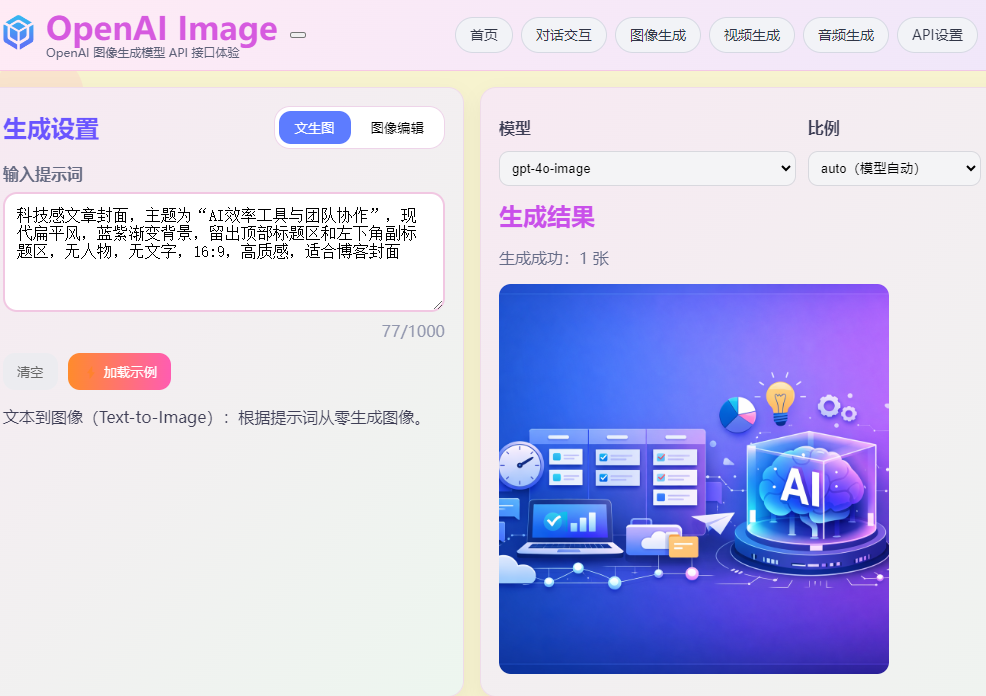The width and height of the screenshot is (986, 696).
Task: Go to the 首页 nav item
Action: coord(484,35)
